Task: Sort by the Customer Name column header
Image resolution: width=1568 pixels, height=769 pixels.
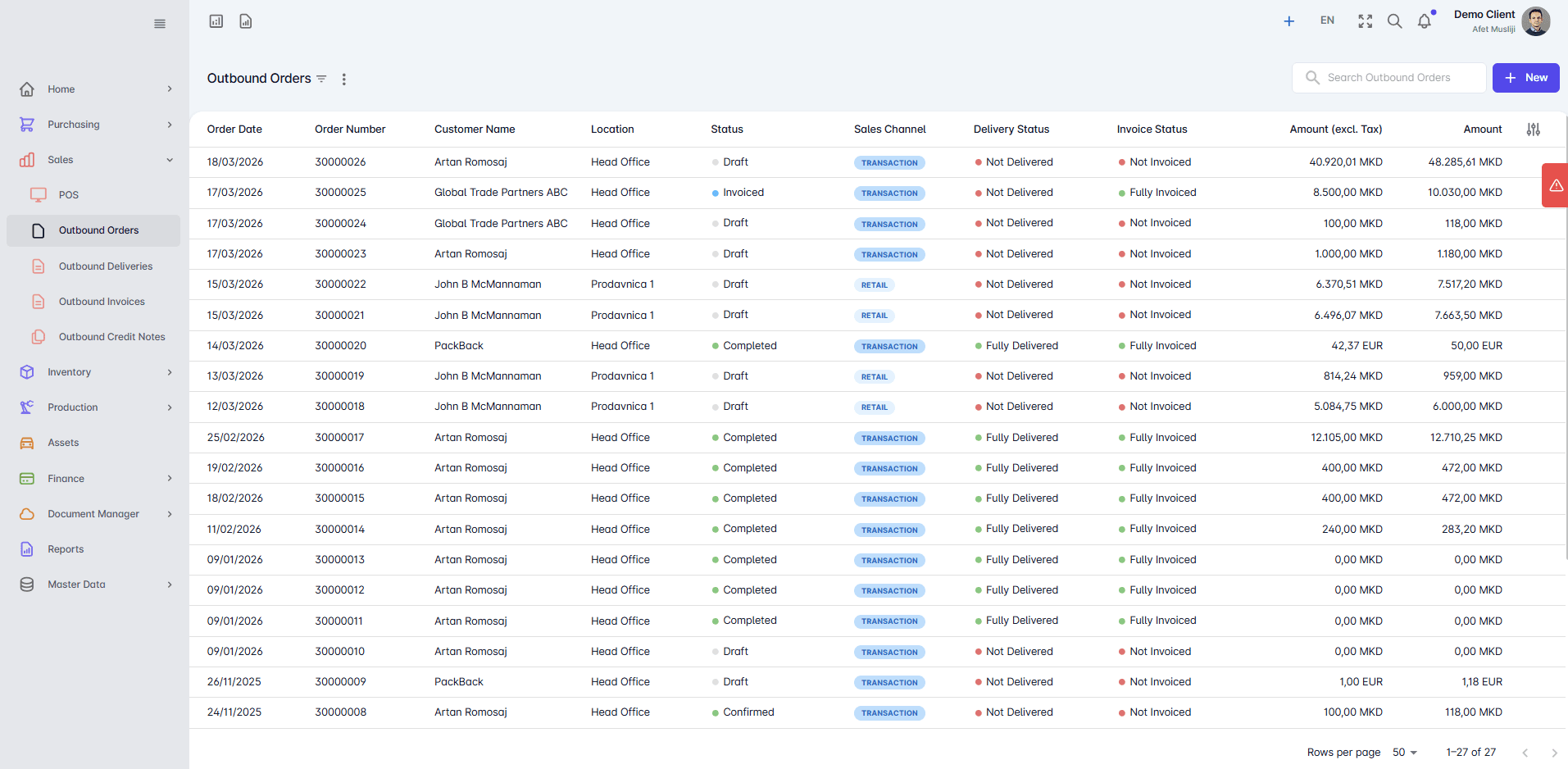Action: coord(475,130)
